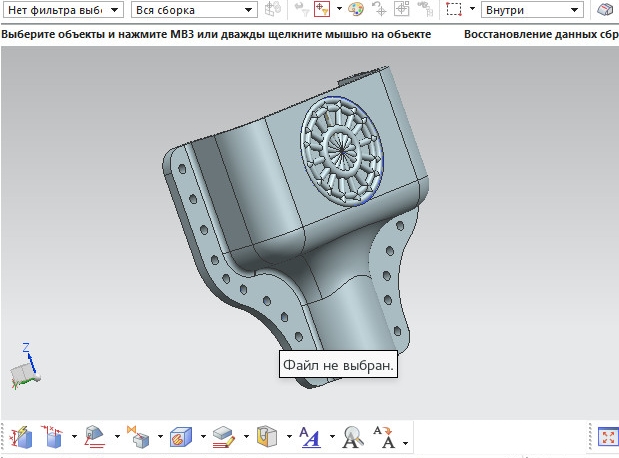This screenshot has height=458, width=619.
Task: Click the blue underlined letter A icon
Action: (309, 437)
